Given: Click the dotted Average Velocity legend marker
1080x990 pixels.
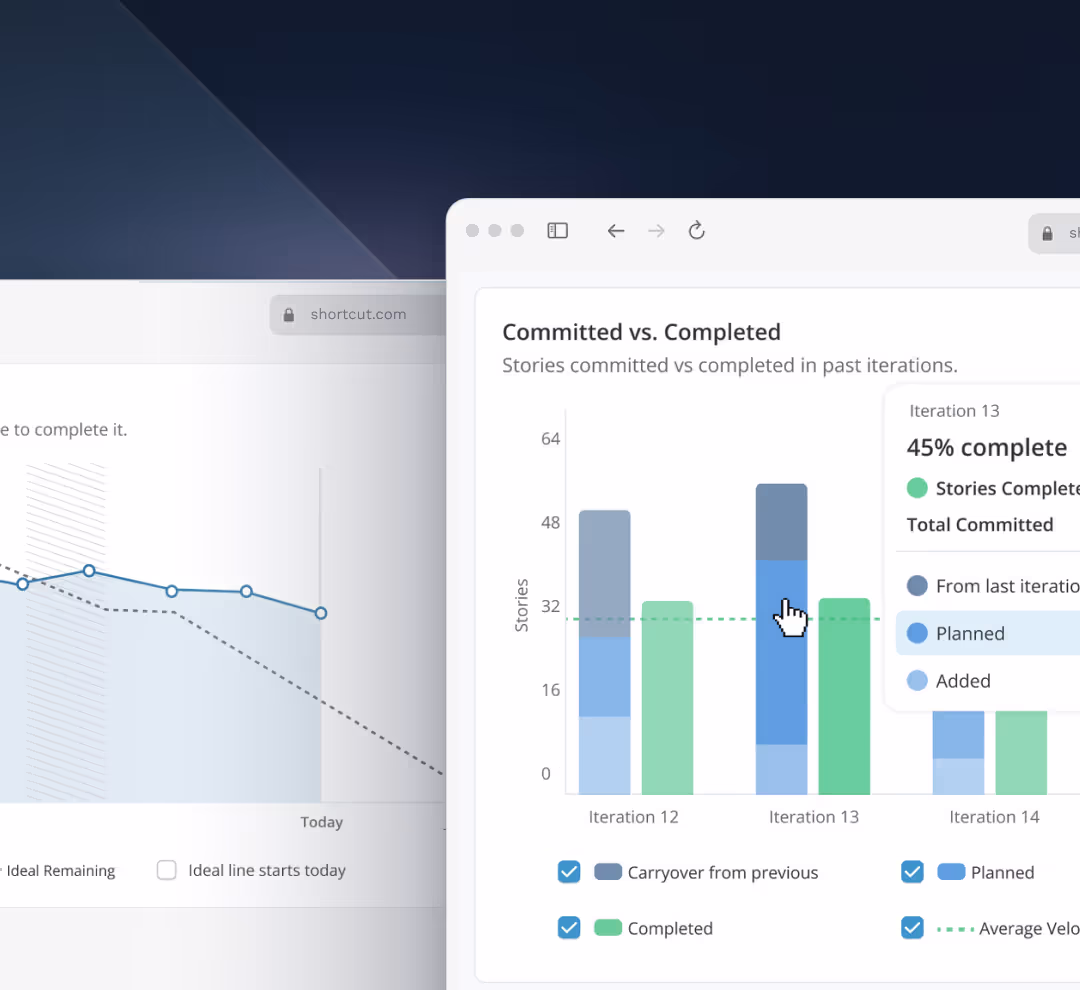Looking at the screenshot, I should click(955, 929).
